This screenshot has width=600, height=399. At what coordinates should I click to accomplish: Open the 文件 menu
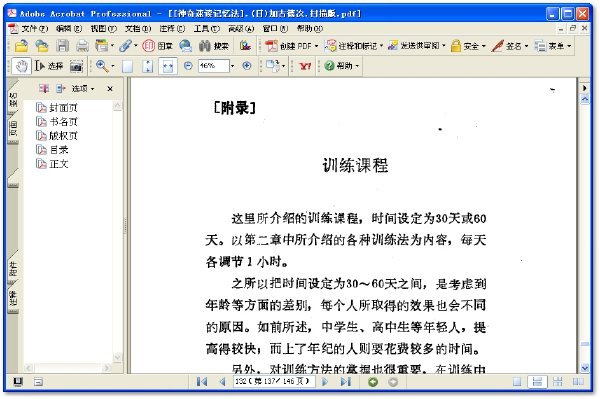pos(34,28)
